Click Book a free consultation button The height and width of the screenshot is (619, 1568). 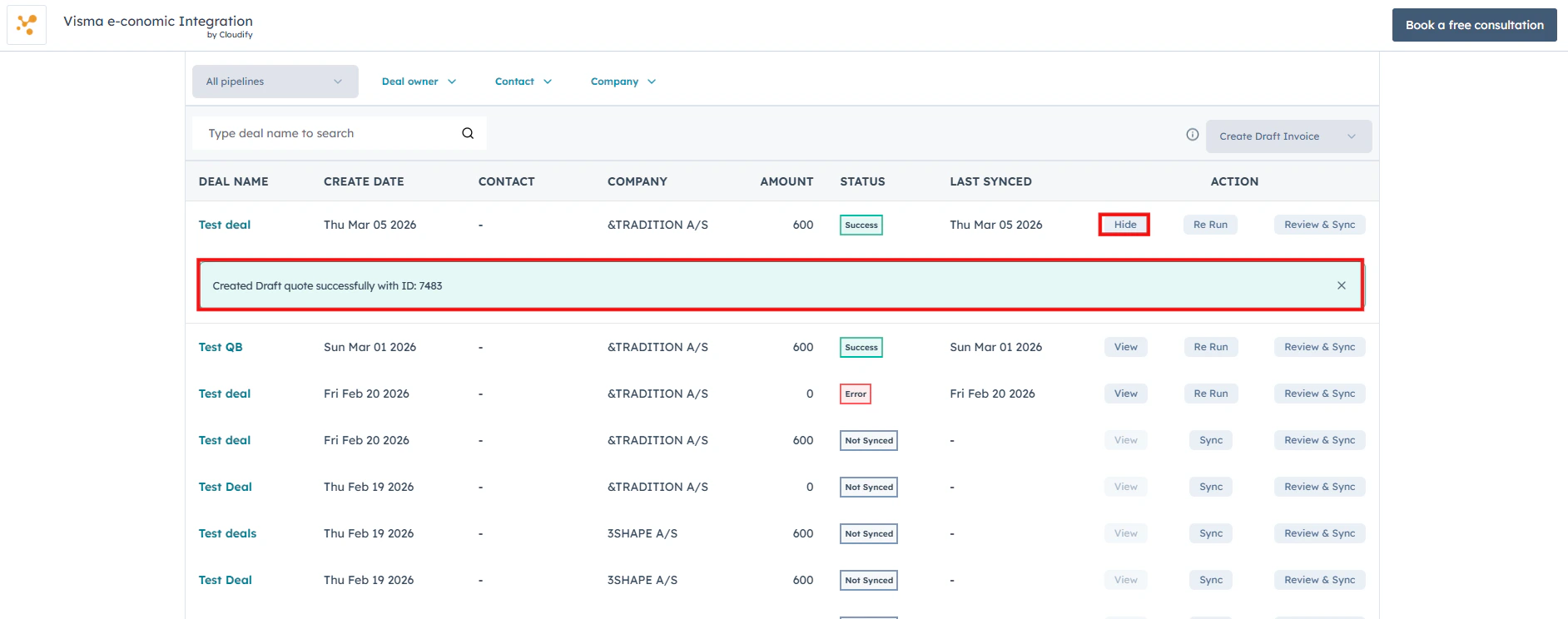[x=1475, y=25]
